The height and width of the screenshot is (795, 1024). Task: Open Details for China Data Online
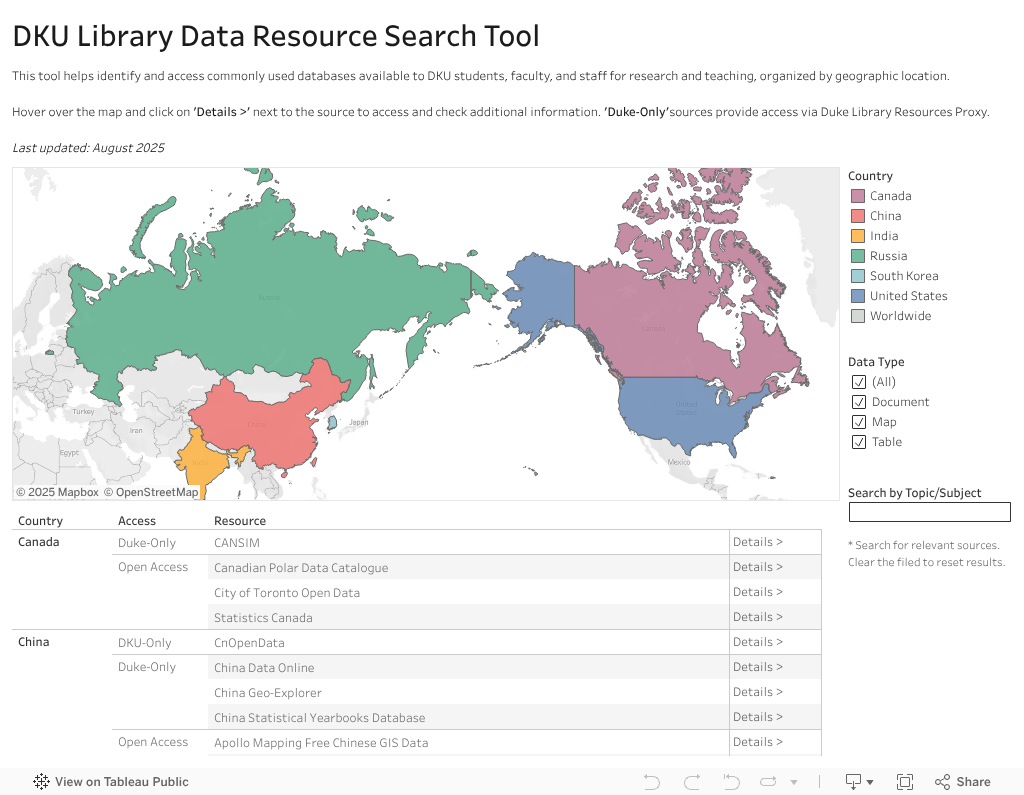[x=757, y=667]
